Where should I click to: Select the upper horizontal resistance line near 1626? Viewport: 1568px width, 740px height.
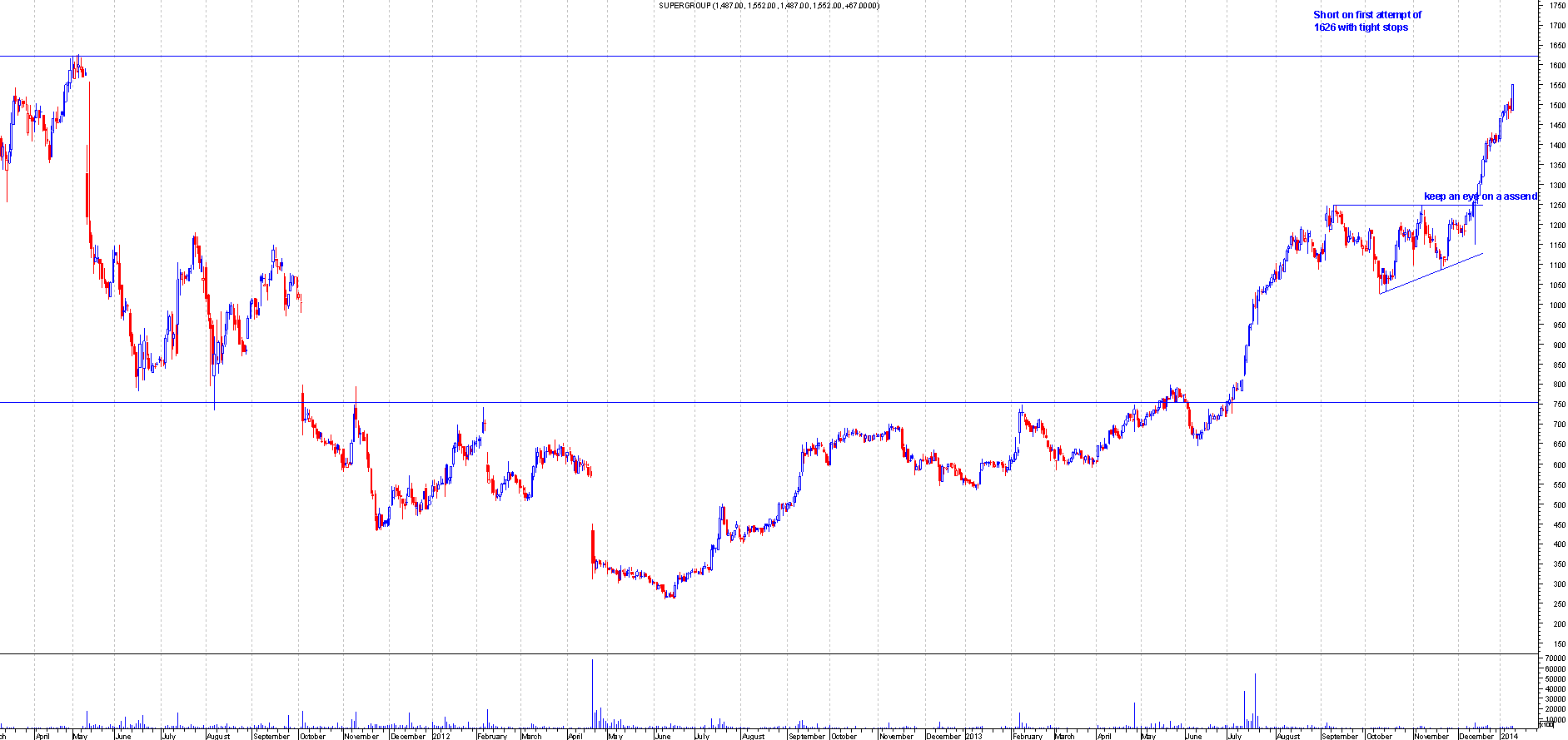pyautogui.click(x=749, y=57)
